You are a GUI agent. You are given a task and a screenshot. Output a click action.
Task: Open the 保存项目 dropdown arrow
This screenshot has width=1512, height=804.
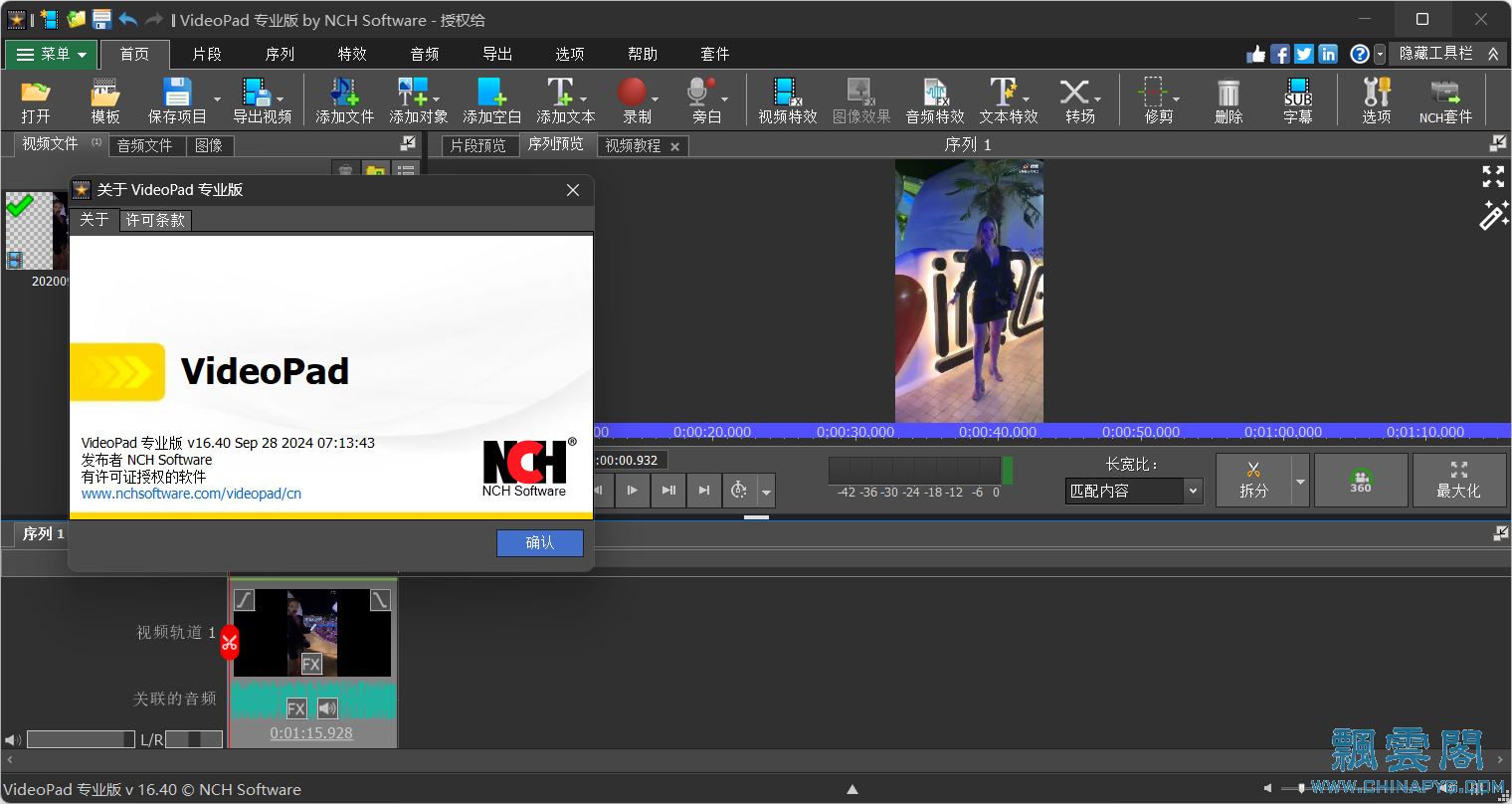click(x=217, y=99)
